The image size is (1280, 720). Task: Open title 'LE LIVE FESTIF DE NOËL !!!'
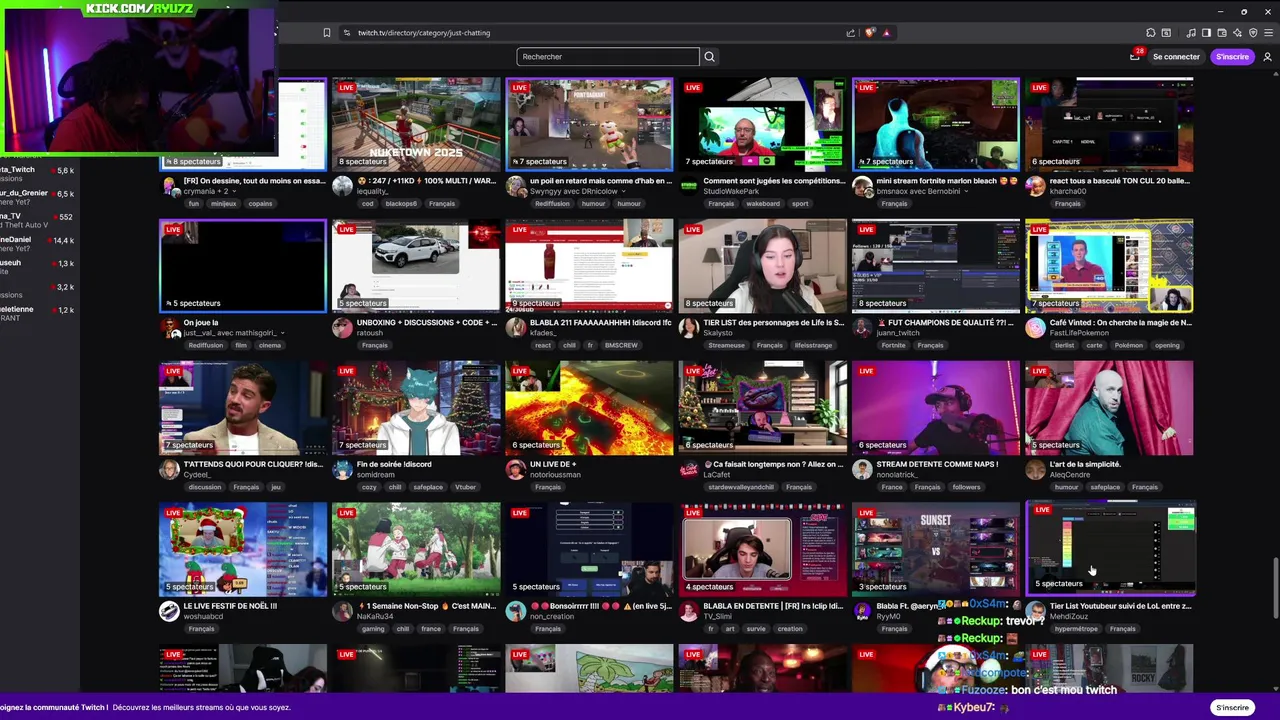click(230, 606)
